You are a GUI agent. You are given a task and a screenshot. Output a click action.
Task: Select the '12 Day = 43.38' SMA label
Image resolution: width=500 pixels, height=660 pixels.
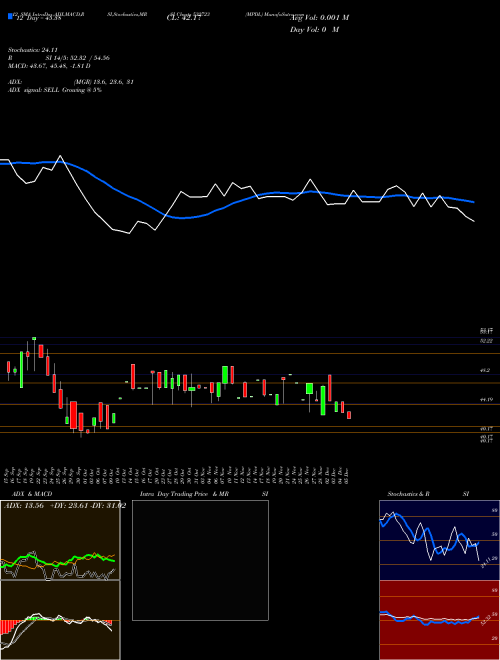[39, 18]
